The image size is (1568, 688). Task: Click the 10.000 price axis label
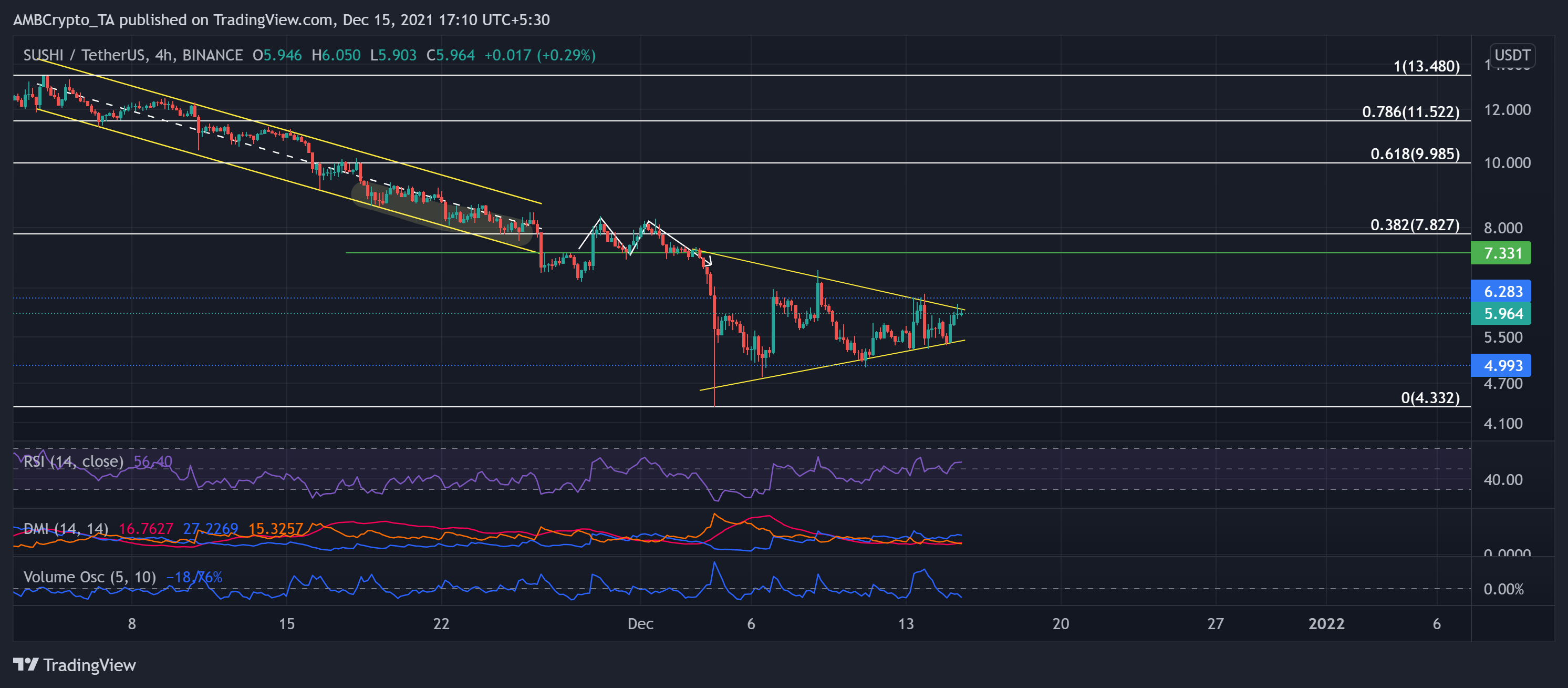(1507, 162)
